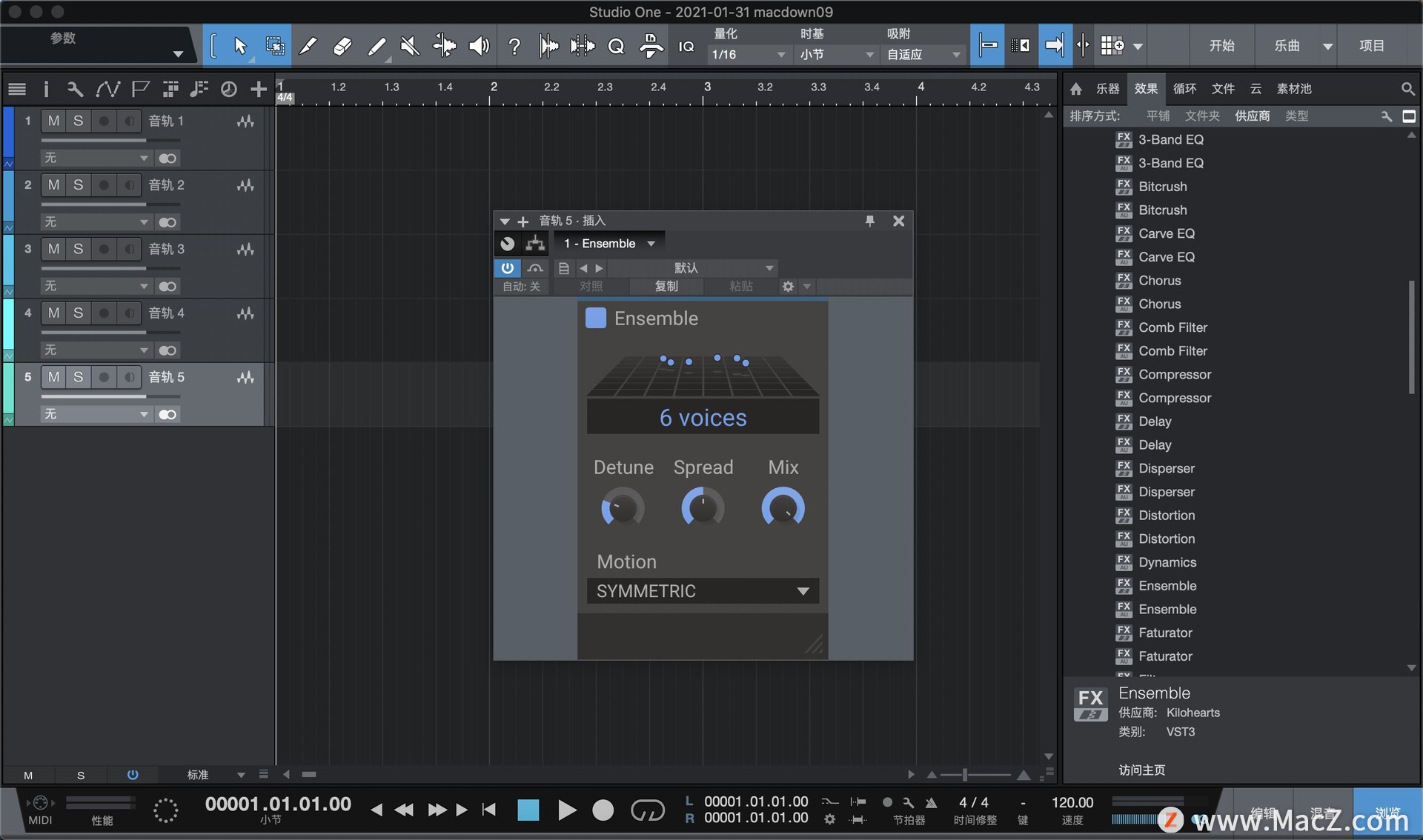Open the snap 自适应 dropdown
The width and height of the screenshot is (1423, 840).
click(923, 54)
